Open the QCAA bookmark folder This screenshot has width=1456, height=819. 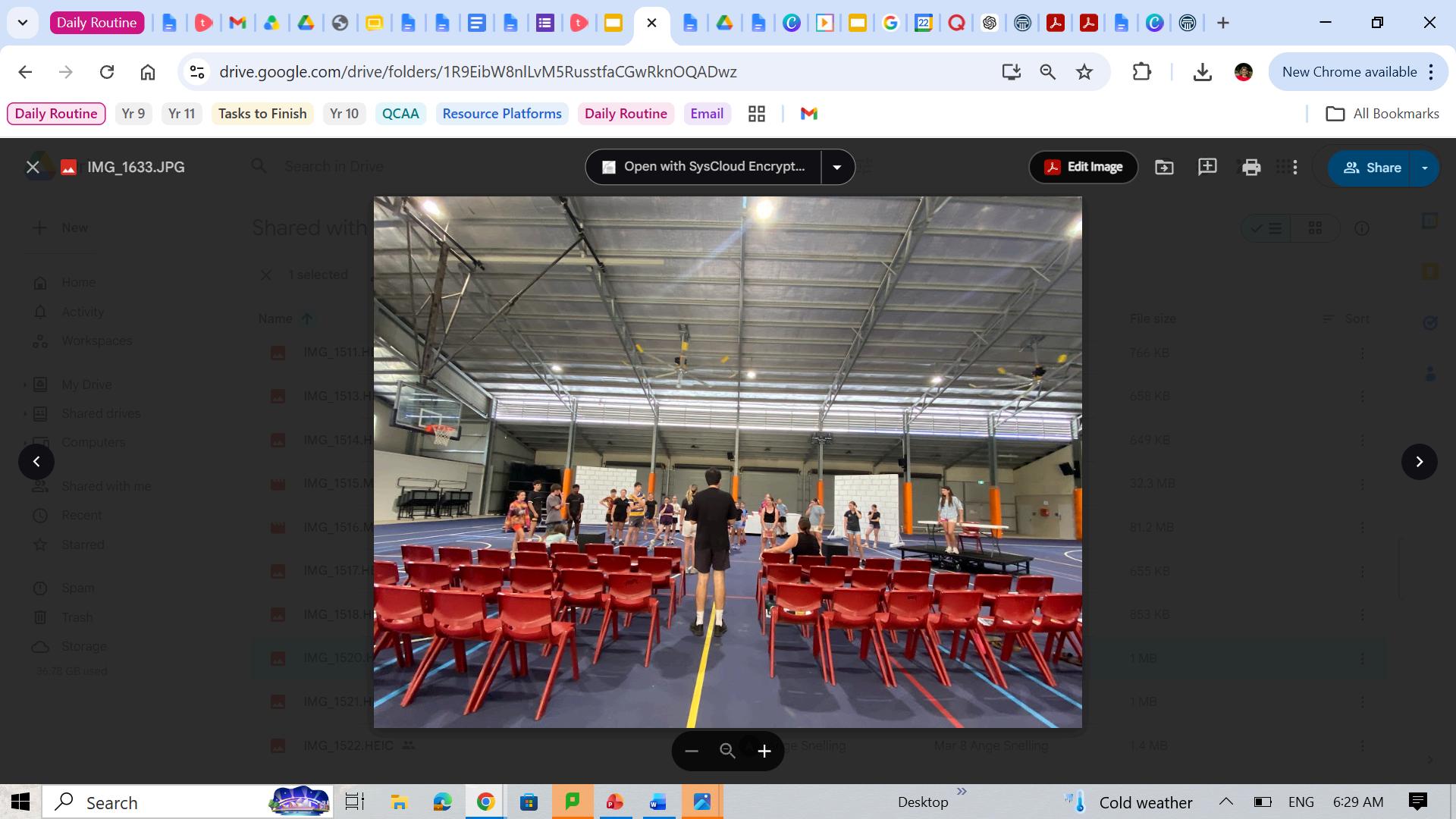[x=400, y=114]
